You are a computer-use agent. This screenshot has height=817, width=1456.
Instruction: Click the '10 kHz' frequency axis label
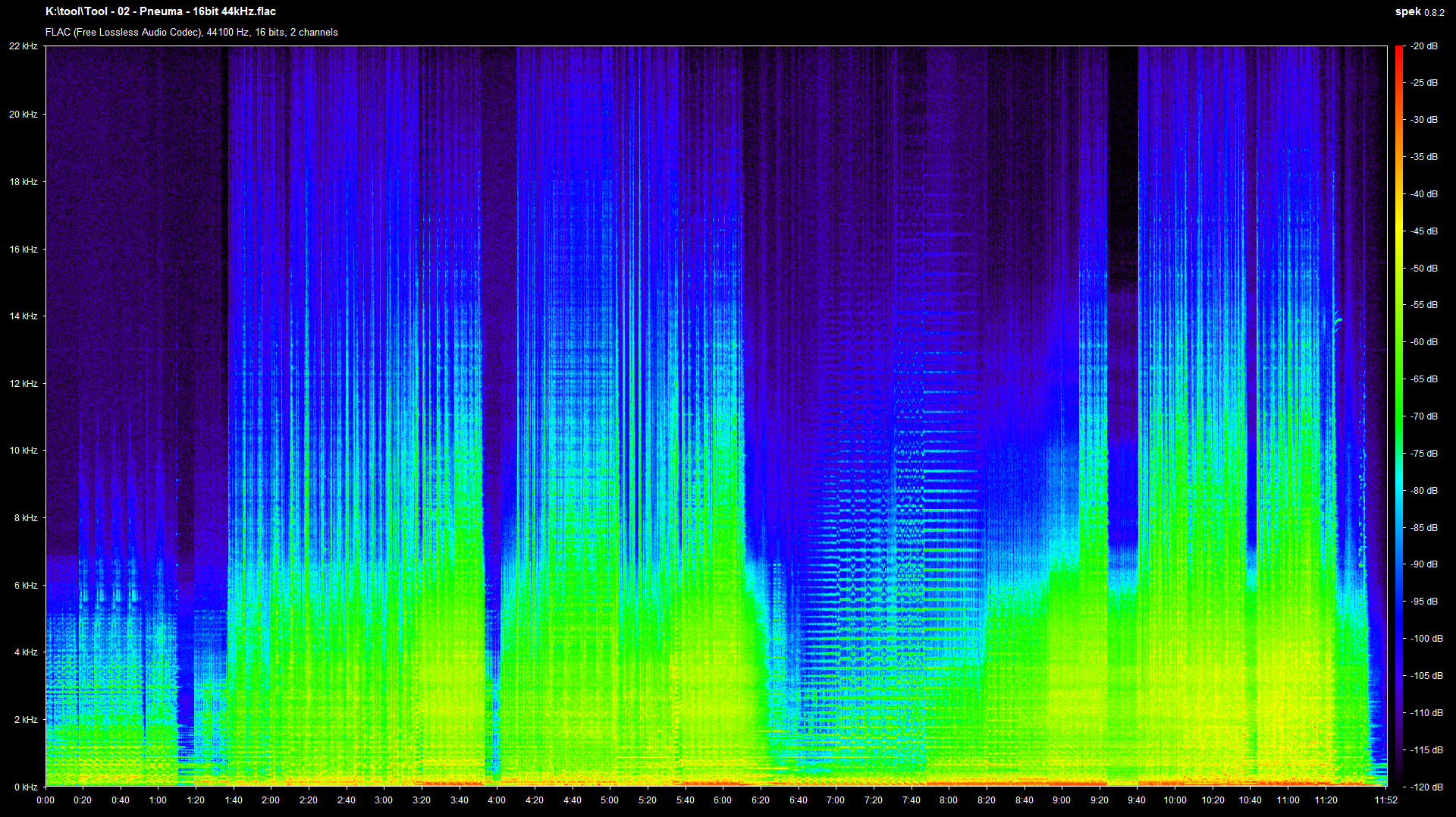(x=24, y=451)
